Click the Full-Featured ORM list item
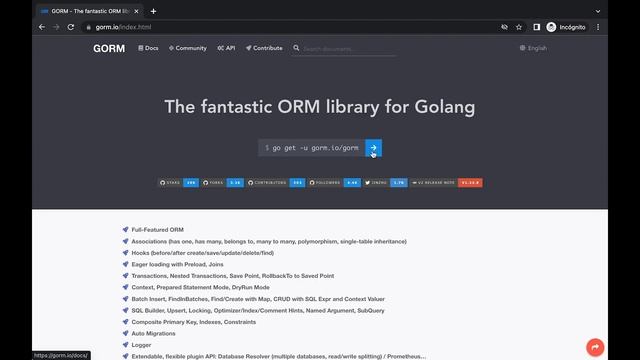The height and width of the screenshot is (360, 640). [158, 230]
